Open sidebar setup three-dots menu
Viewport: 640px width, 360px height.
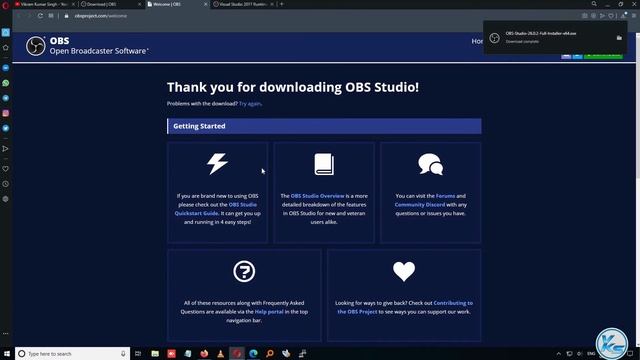click(x=6, y=333)
